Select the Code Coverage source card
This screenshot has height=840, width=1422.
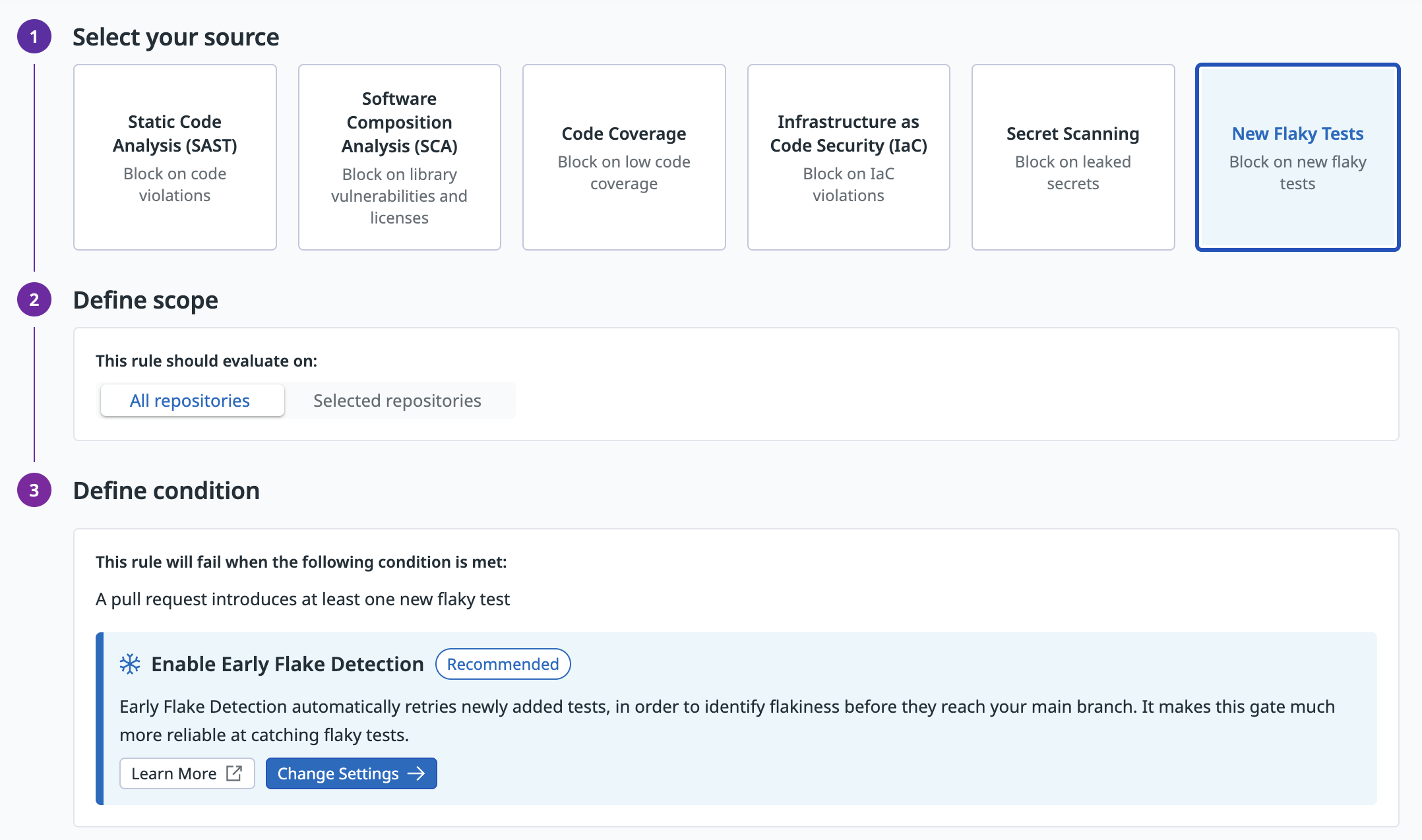coord(624,157)
